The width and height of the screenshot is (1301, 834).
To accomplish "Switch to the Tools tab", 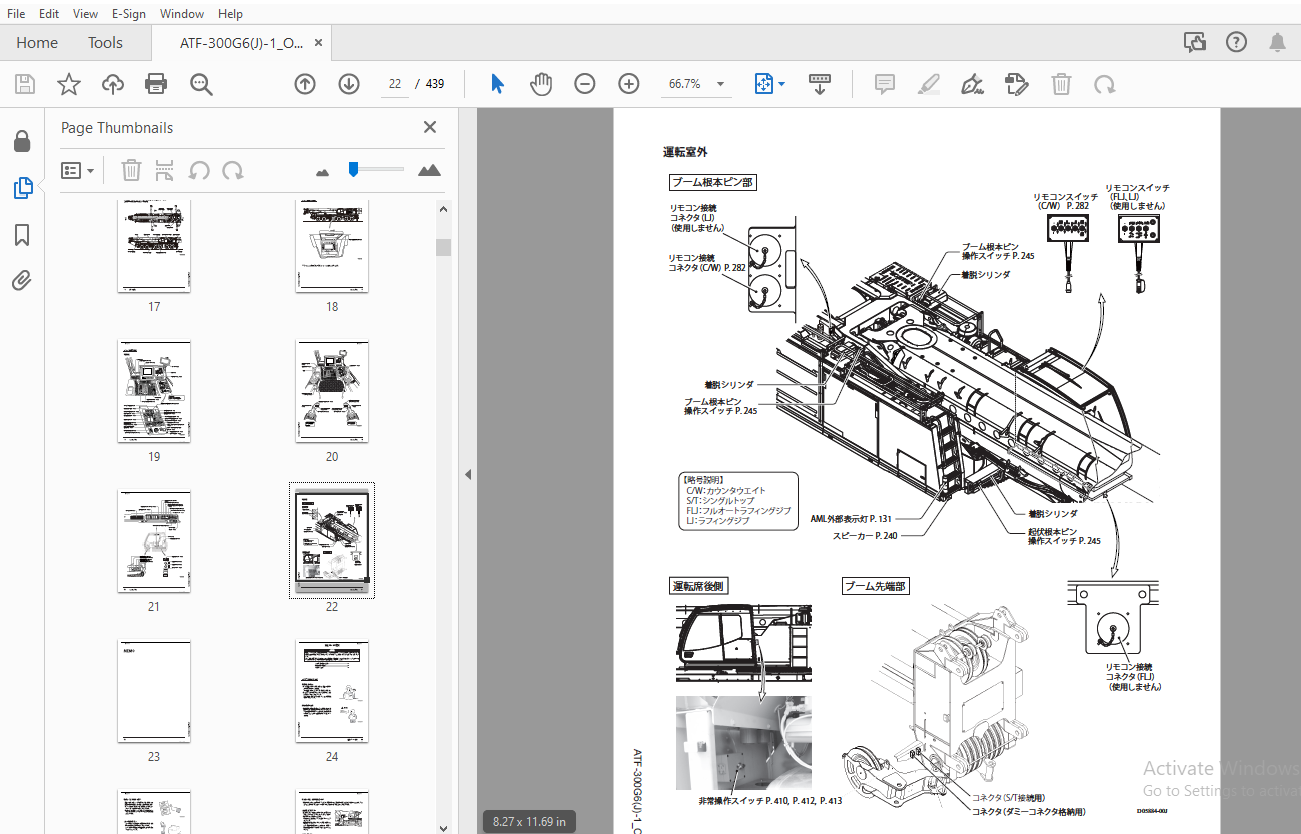I will tap(105, 42).
